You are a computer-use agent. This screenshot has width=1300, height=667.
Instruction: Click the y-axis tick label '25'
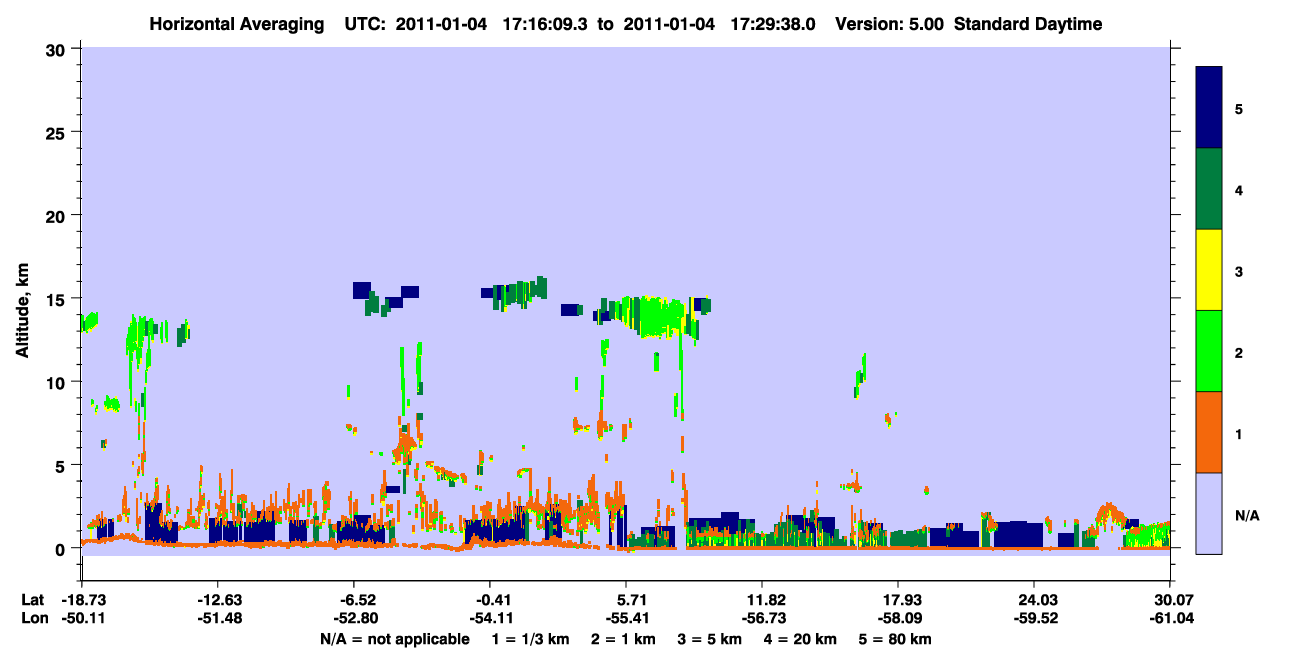pos(58,133)
